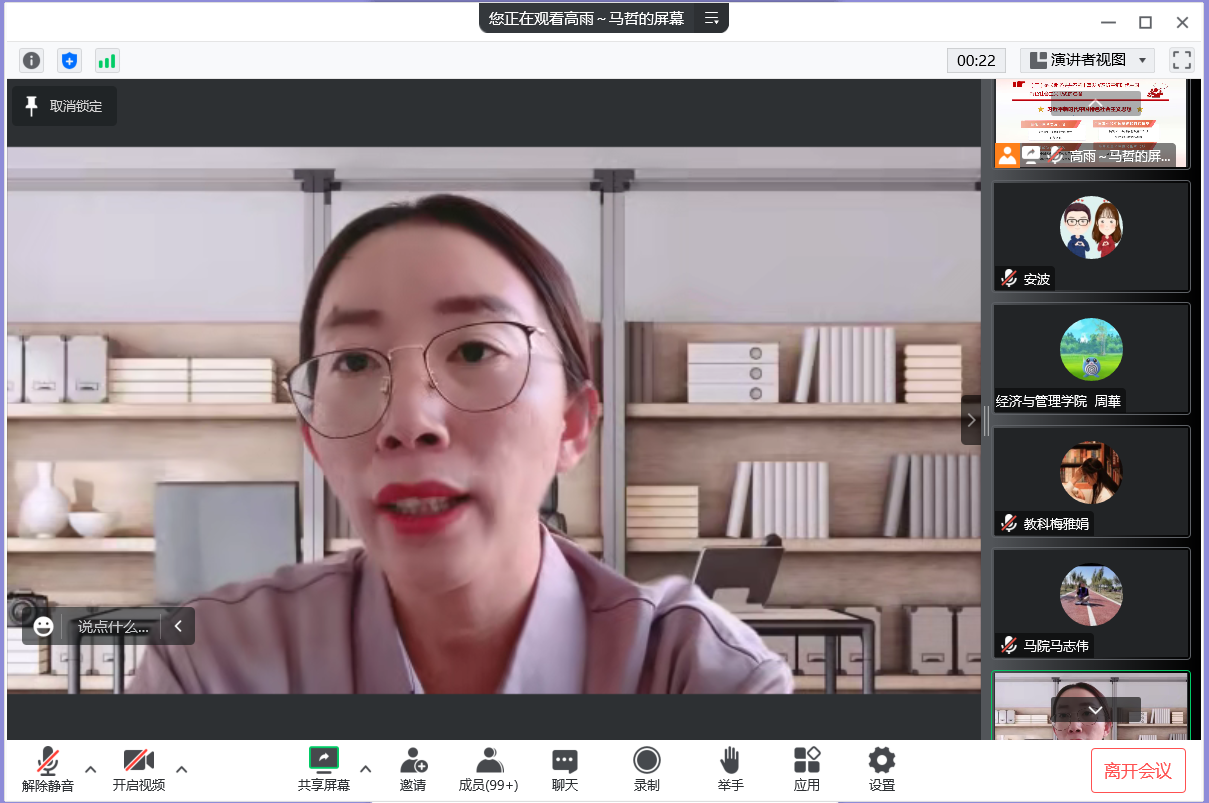Open the 邀请 invite icon

point(413,769)
